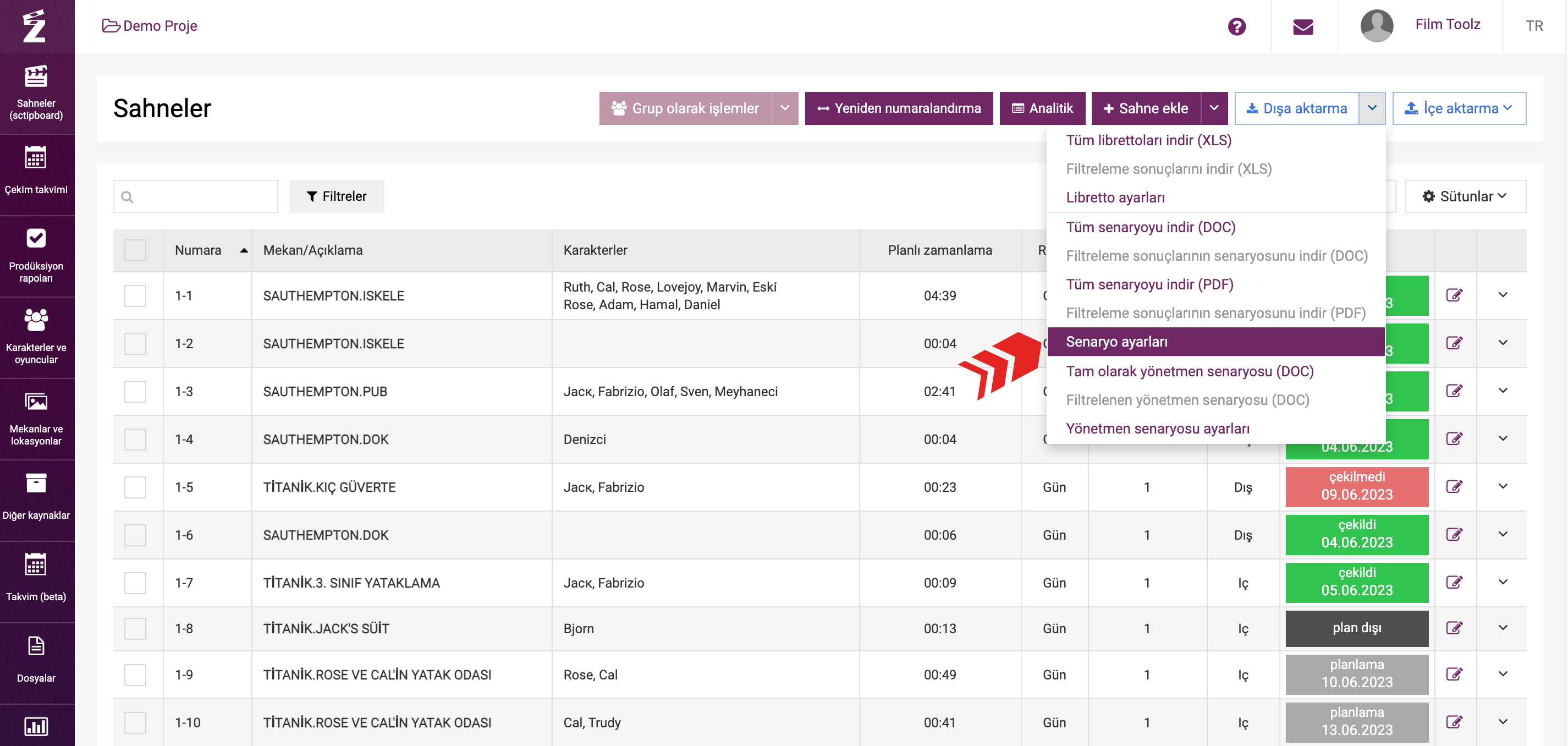The image size is (1568, 746).
Task: Check the box for scene 1-2
Action: [x=135, y=343]
